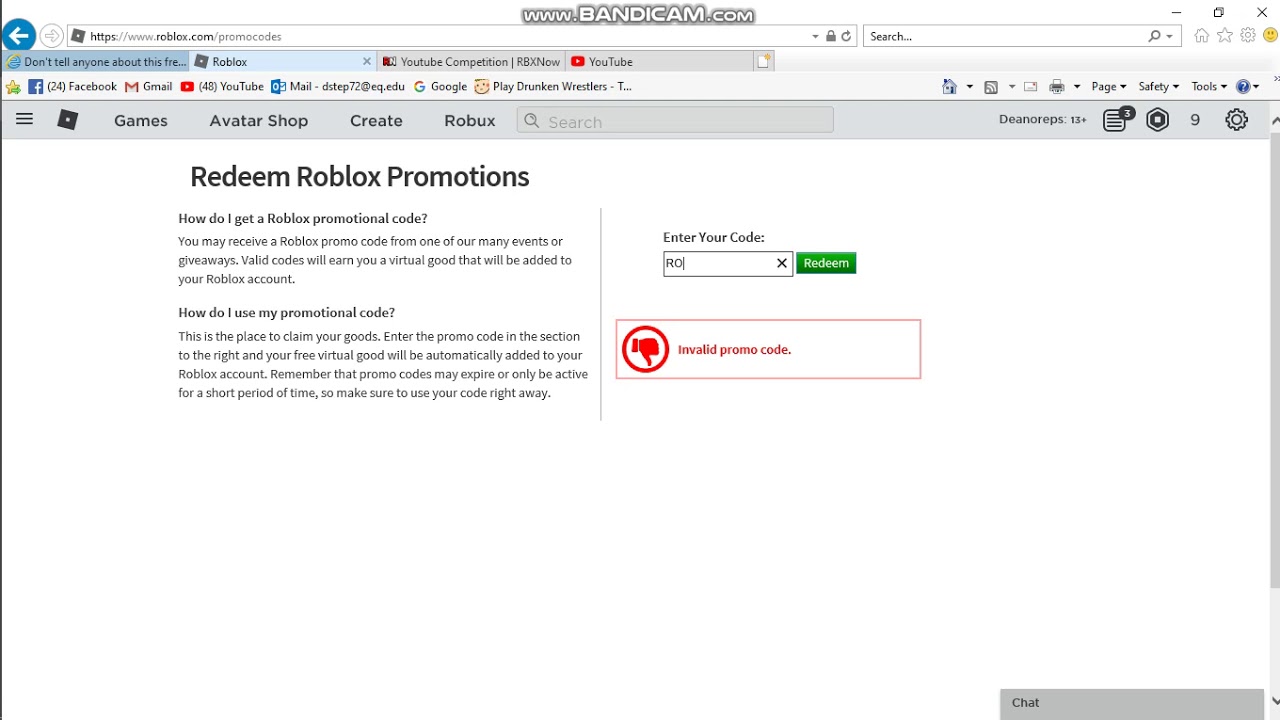Open the (48) YouTube bookmark
This screenshot has width=1280, height=720.
coord(222,87)
